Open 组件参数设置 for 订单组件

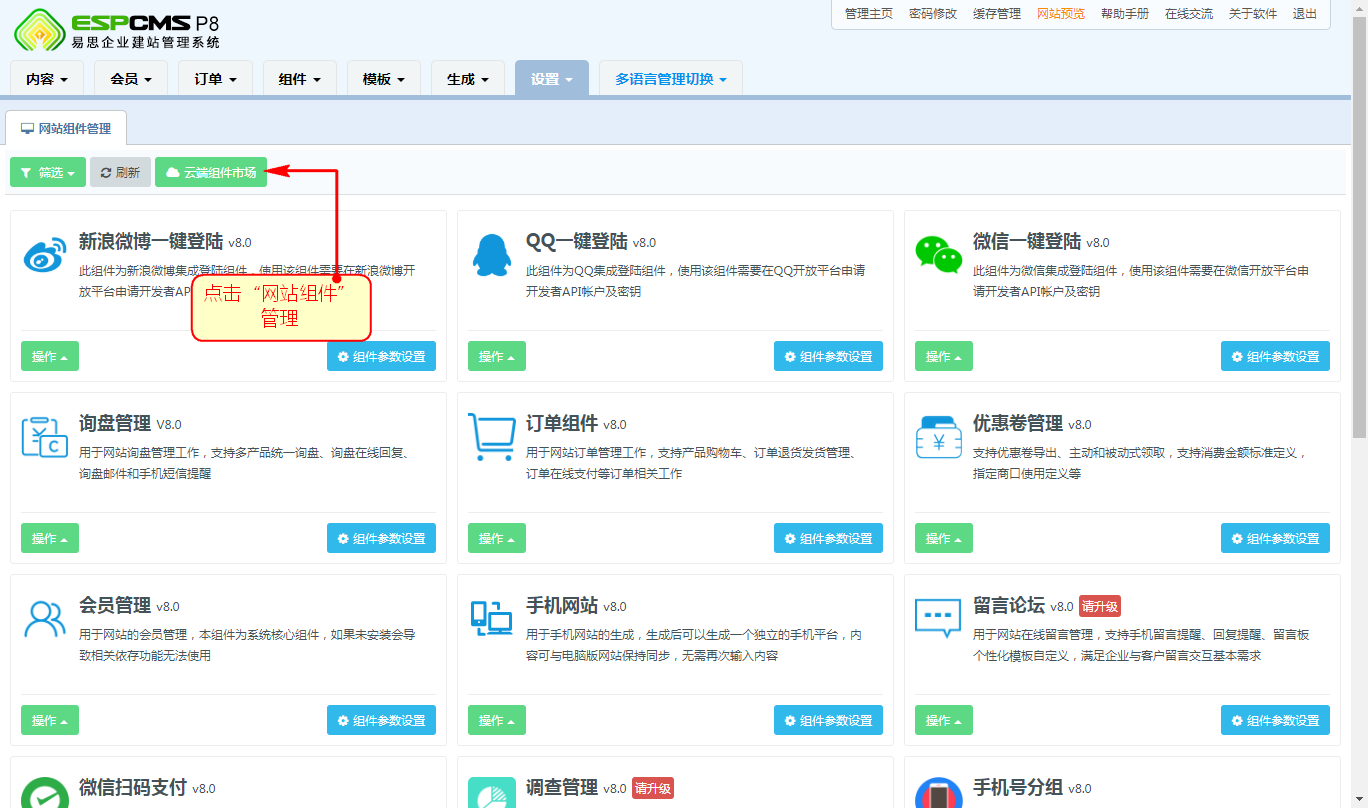point(828,538)
